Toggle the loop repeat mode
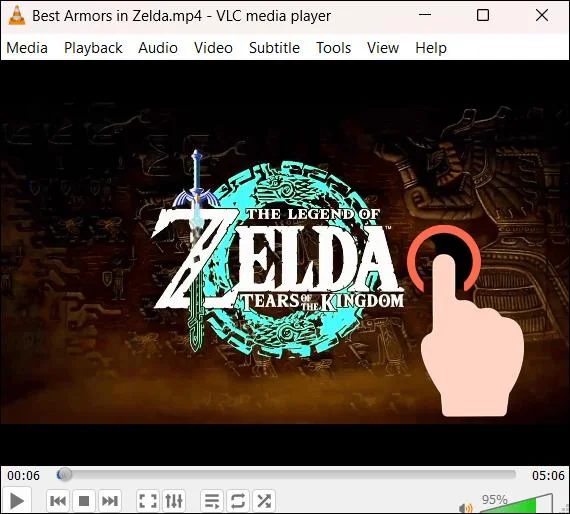This screenshot has width=570, height=514. point(238,501)
